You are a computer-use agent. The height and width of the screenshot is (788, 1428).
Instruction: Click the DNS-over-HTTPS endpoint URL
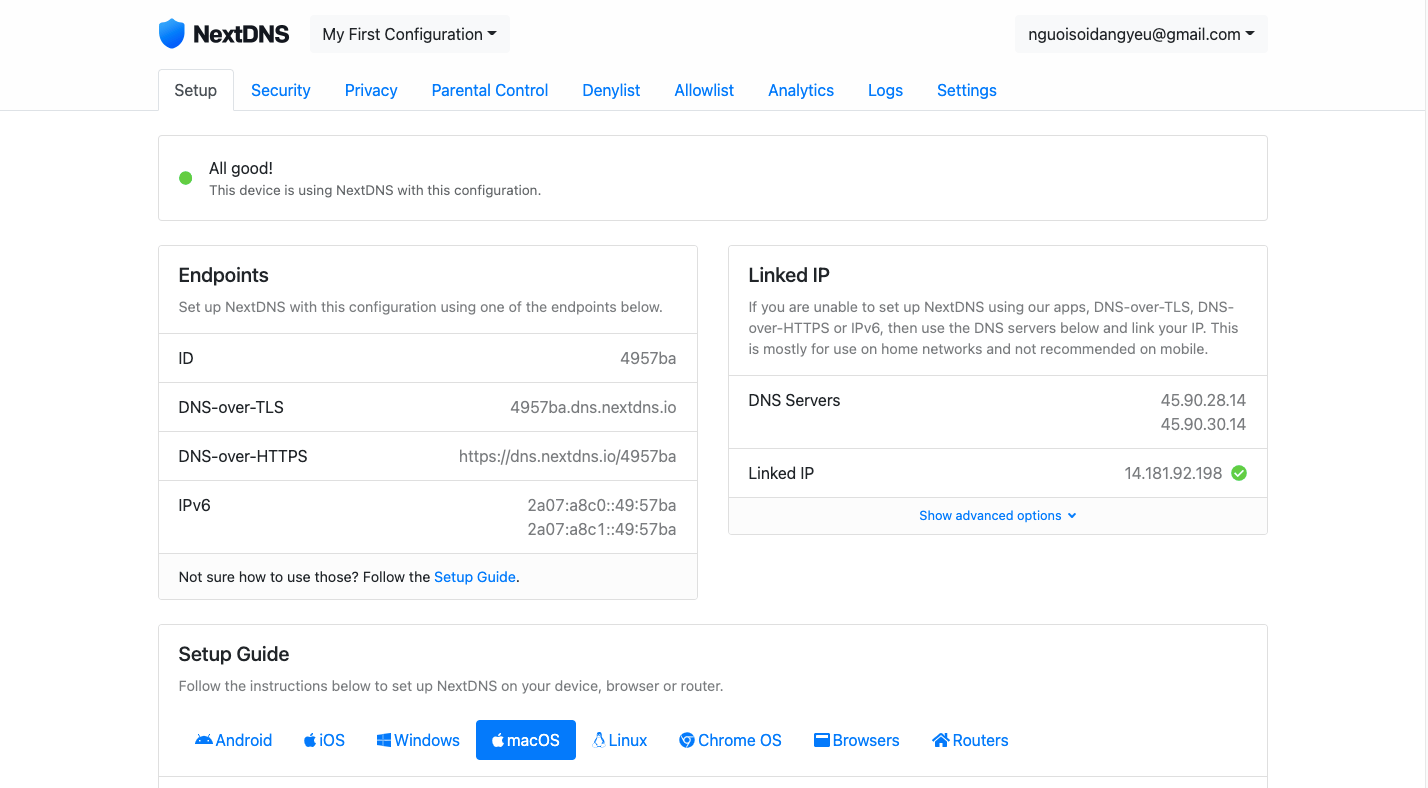[x=567, y=456]
